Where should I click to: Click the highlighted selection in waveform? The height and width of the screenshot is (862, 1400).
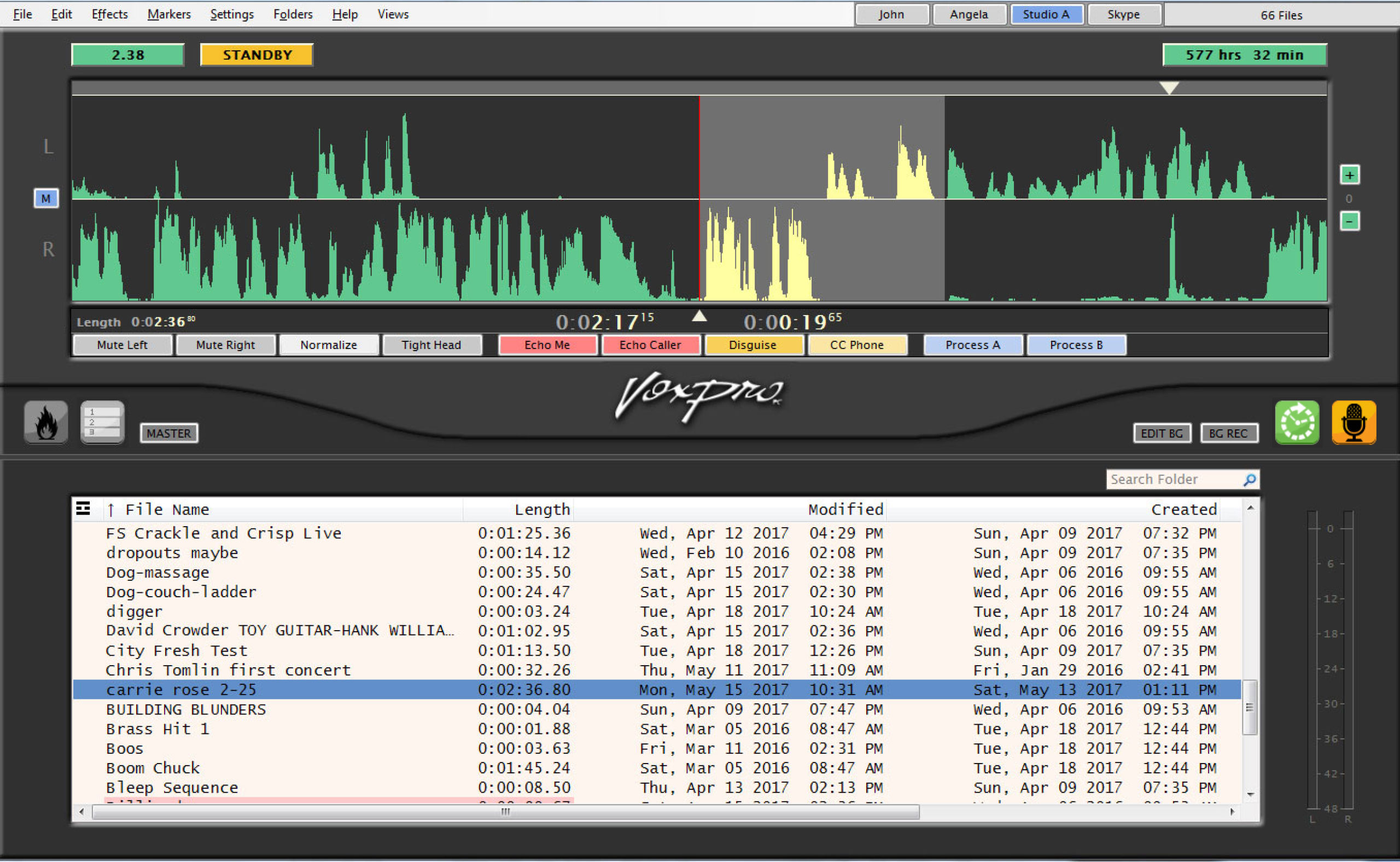(x=821, y=198)
